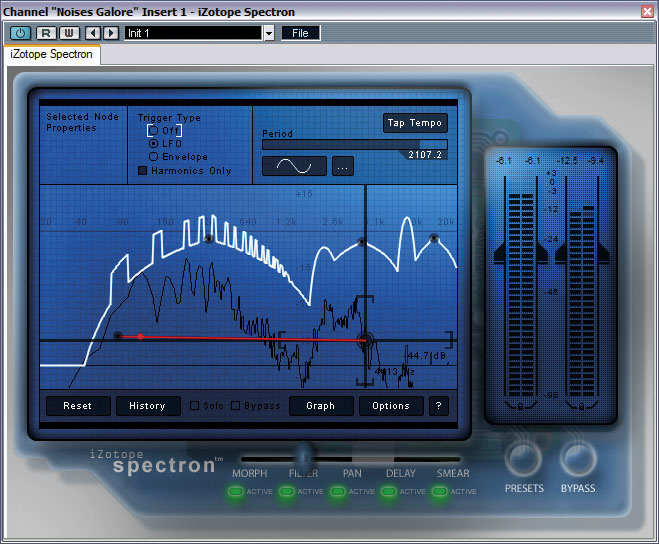659x544 pixels.
Task: Select the curve node near 20k
Action: pos(434,239)
